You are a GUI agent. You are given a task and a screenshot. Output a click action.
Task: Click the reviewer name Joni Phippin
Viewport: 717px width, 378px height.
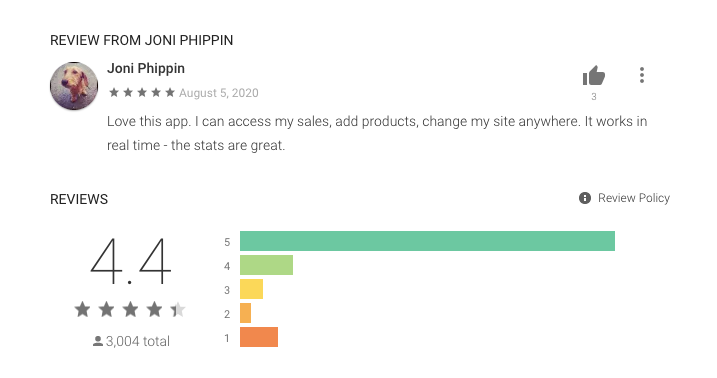[146, 69]
